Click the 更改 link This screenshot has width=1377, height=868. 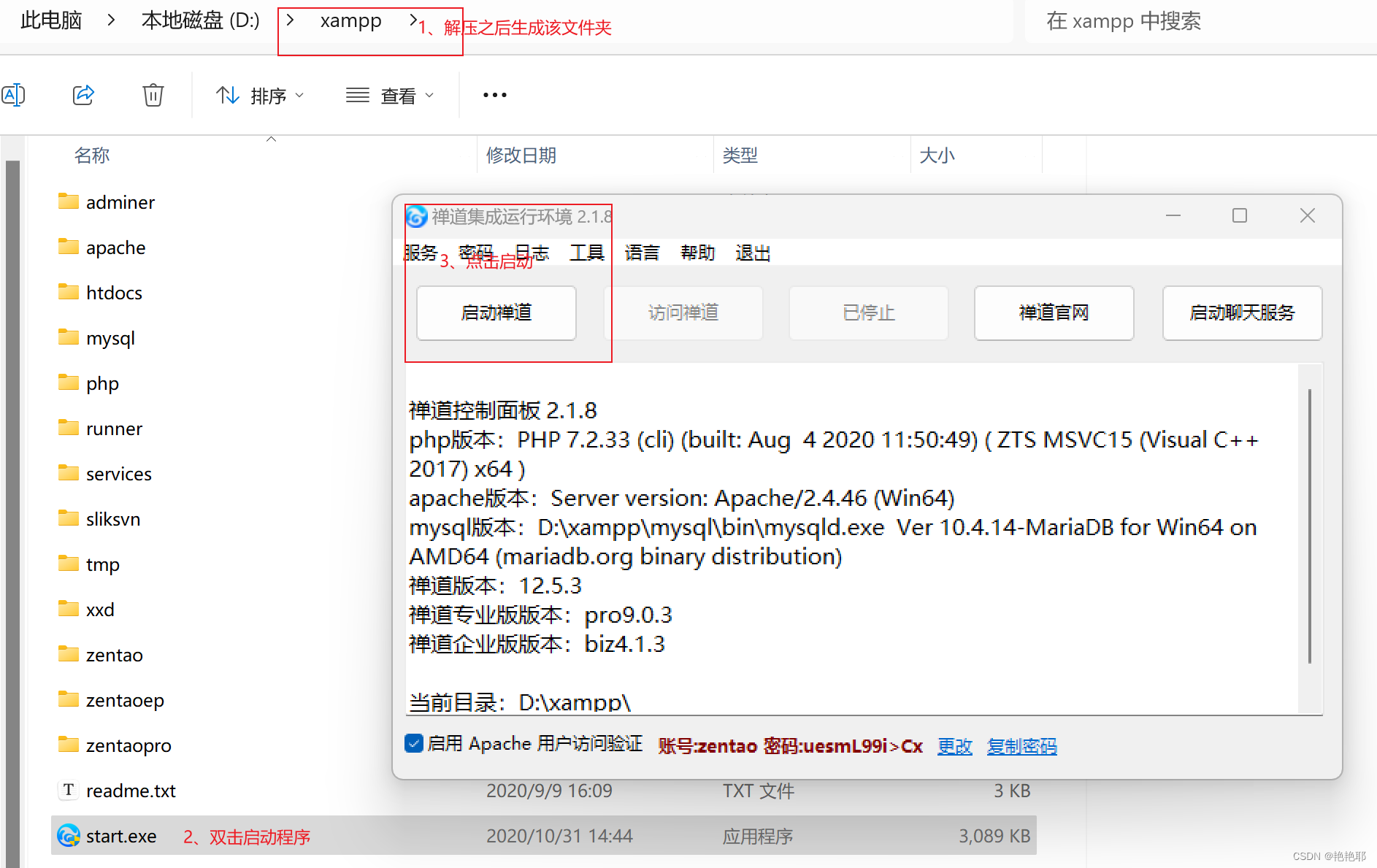click(955, 746)
